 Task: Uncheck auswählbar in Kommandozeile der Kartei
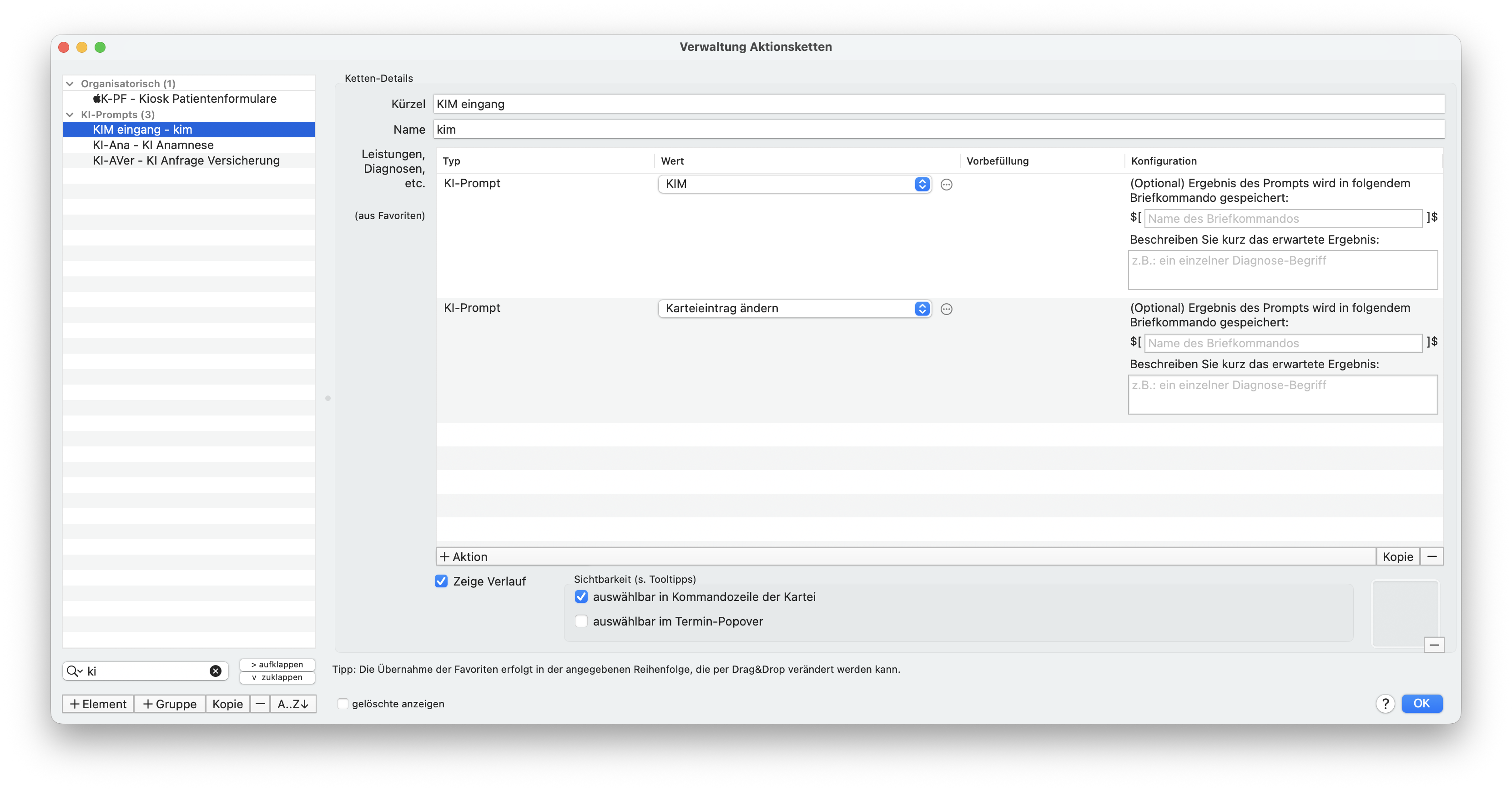click(581, 597)
